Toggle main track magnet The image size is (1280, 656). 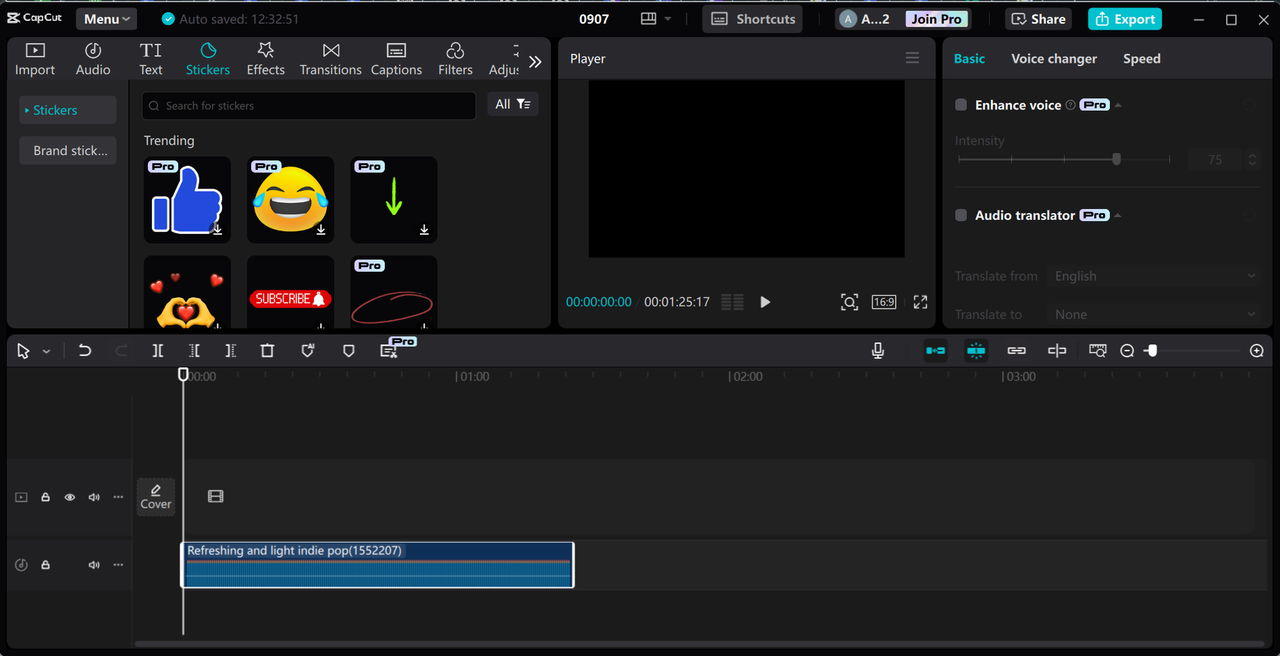935,351
